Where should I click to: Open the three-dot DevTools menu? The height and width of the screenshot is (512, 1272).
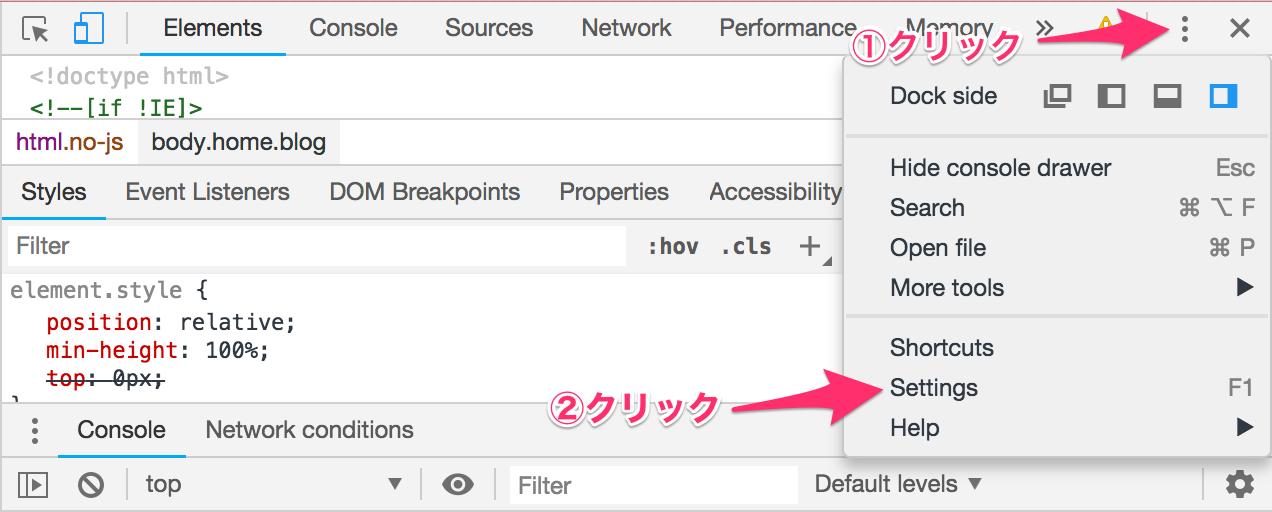[x=1185, y=29]
